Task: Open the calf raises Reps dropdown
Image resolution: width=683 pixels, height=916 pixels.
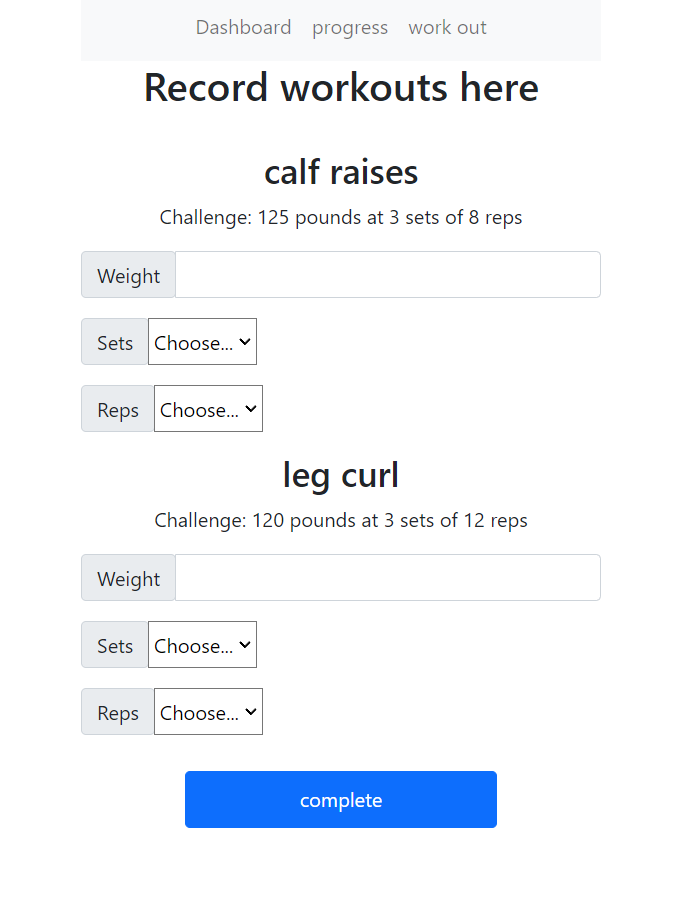Action: [x=208, y=409]
